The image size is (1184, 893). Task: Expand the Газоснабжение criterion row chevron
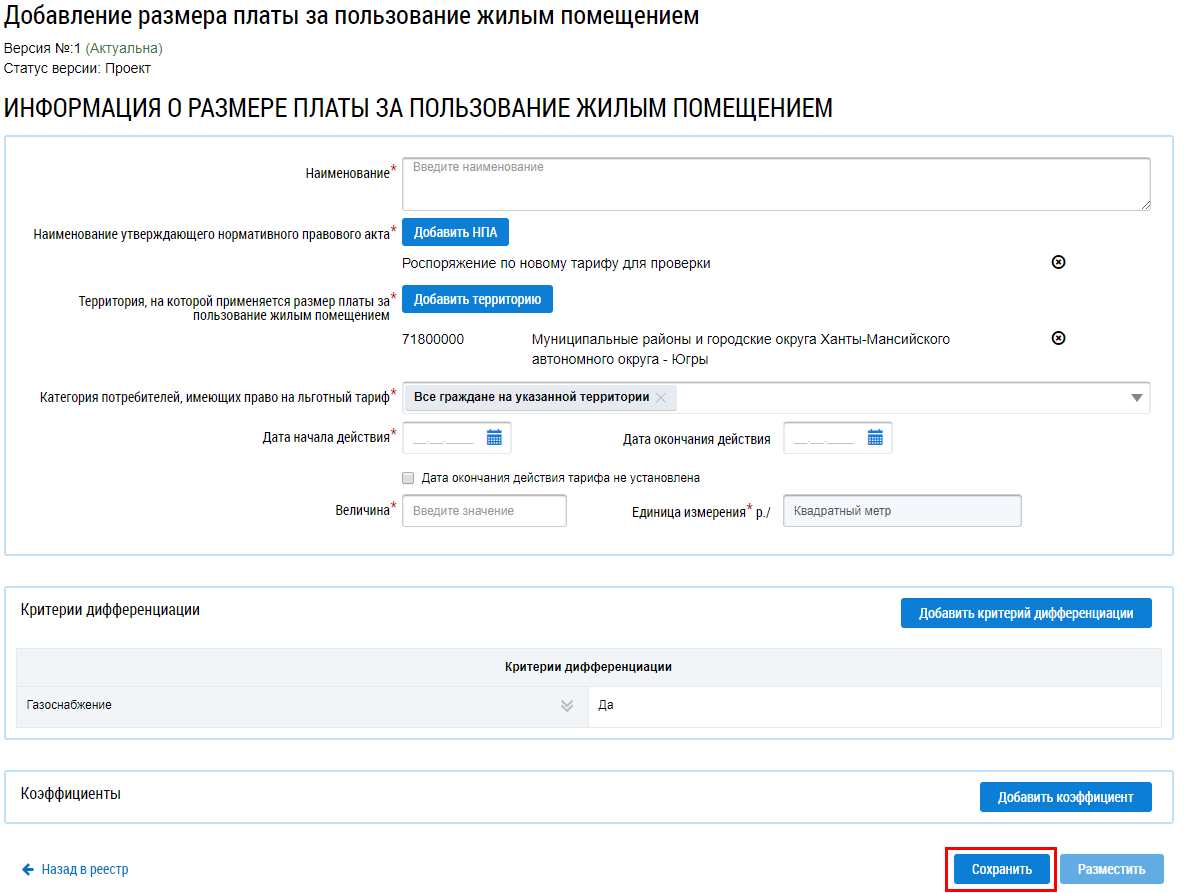pos(567,705)
